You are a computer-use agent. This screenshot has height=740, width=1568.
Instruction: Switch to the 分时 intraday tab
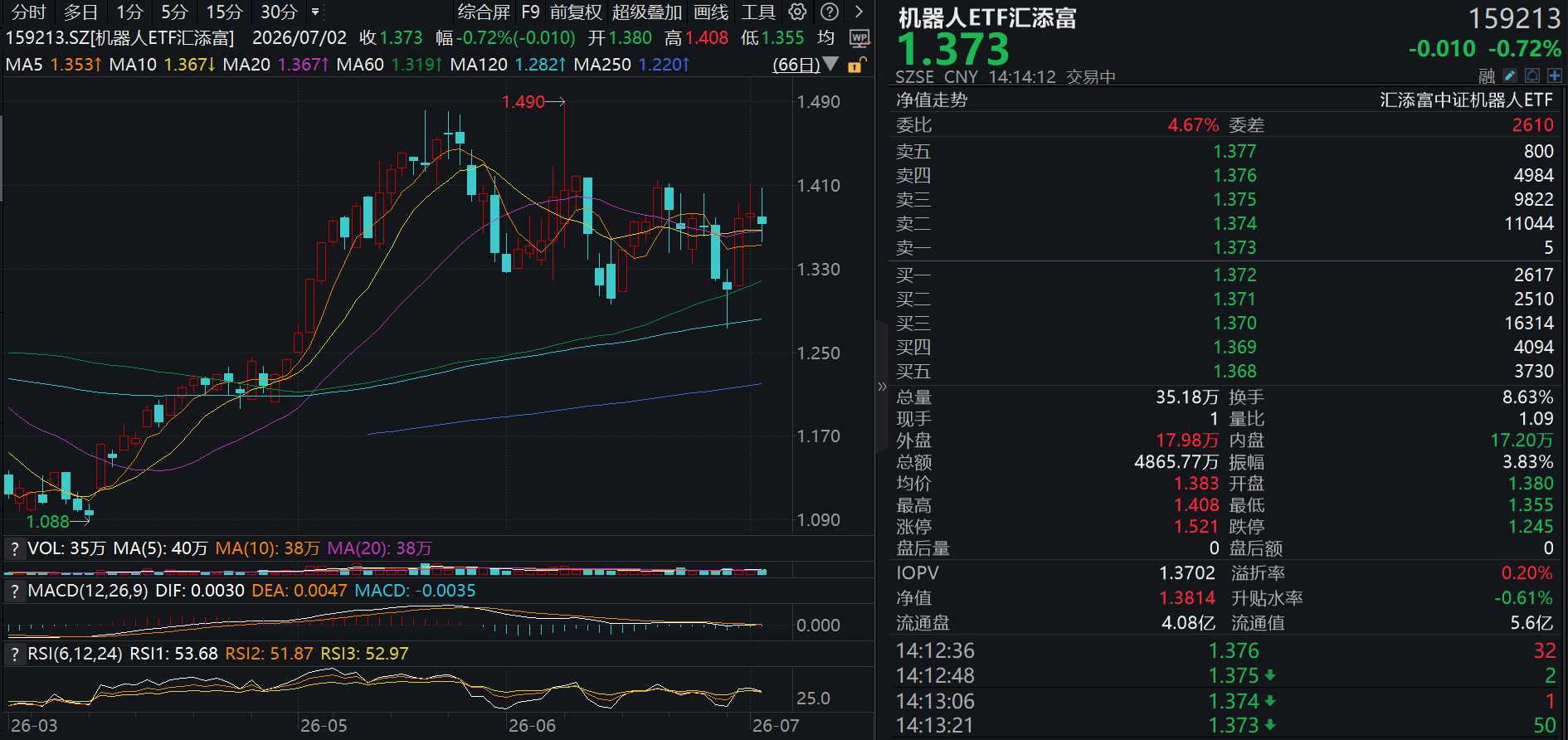click(29, 12)
